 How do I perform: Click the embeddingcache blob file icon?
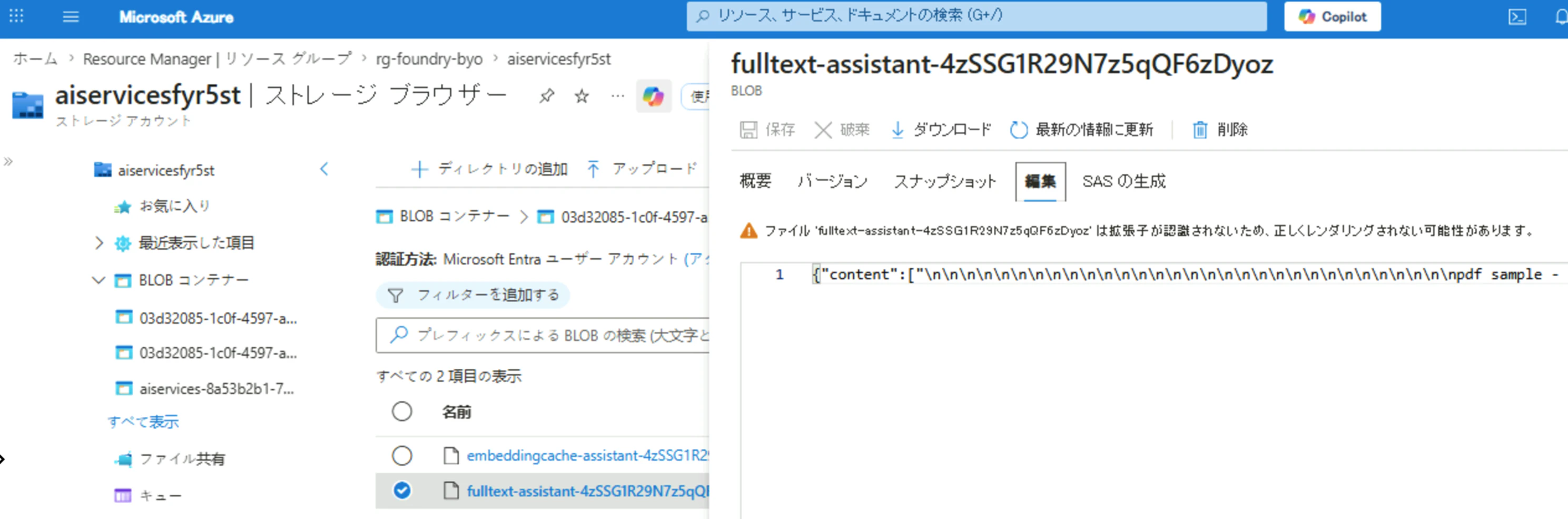tap(451, 456)
